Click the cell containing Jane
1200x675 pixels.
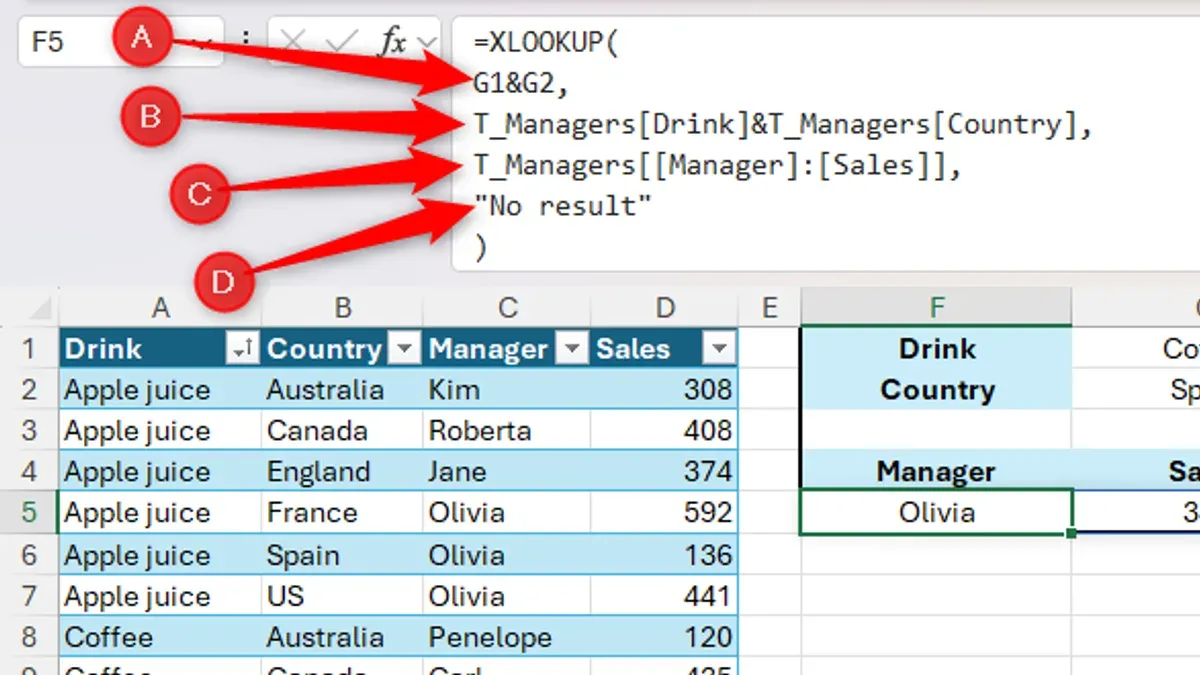point(507,472)
